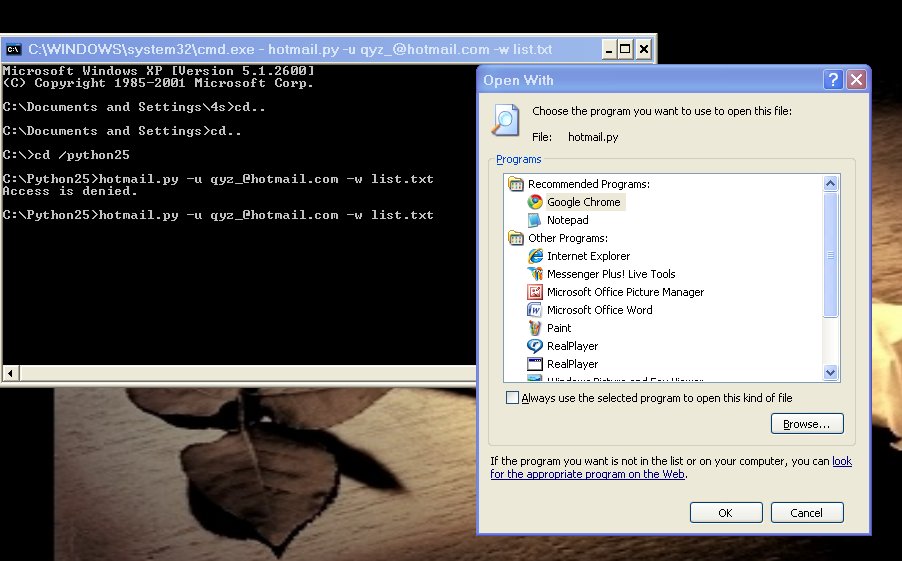
Task: Maximize the cmd.exe window
Action: [626, 49]
